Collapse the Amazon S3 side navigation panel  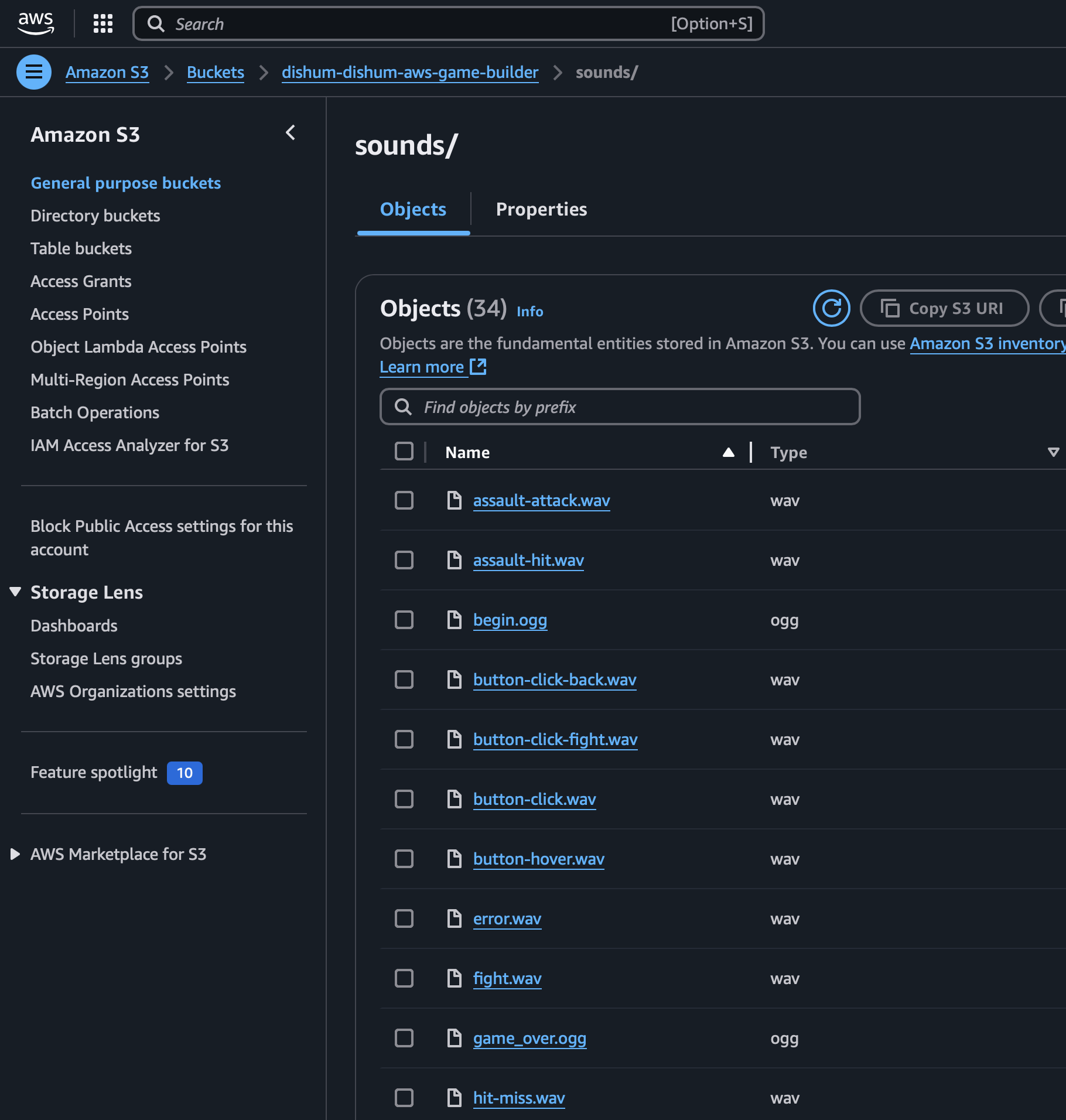coord(291,133)
